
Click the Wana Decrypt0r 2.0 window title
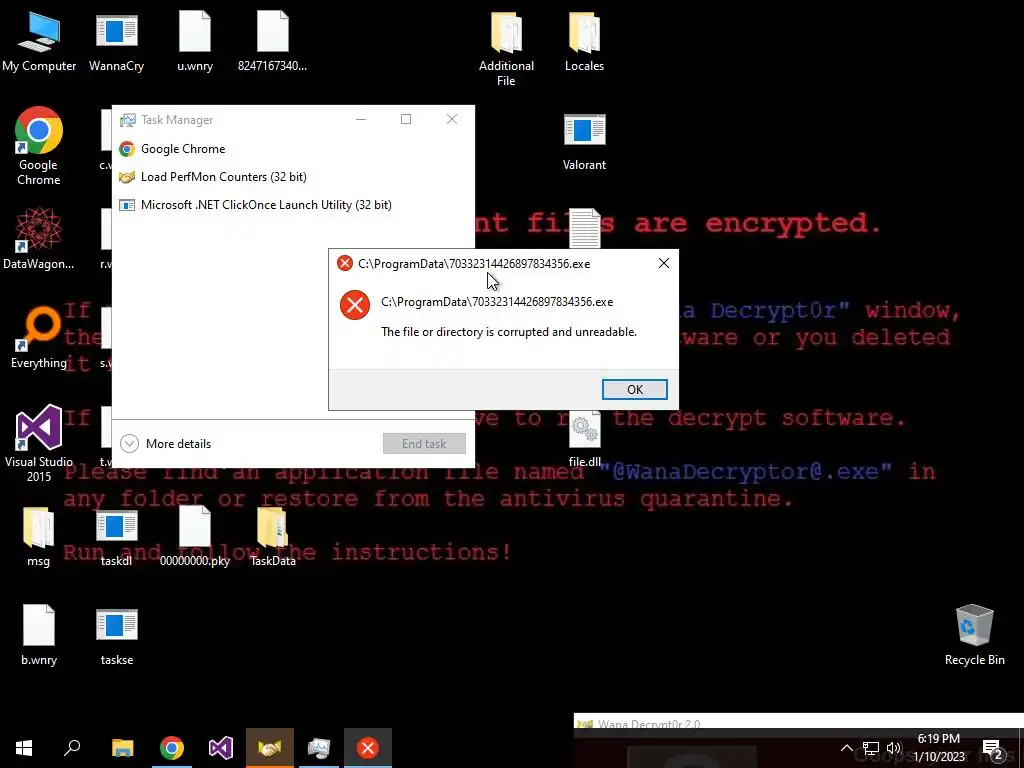tap(648, 724)
